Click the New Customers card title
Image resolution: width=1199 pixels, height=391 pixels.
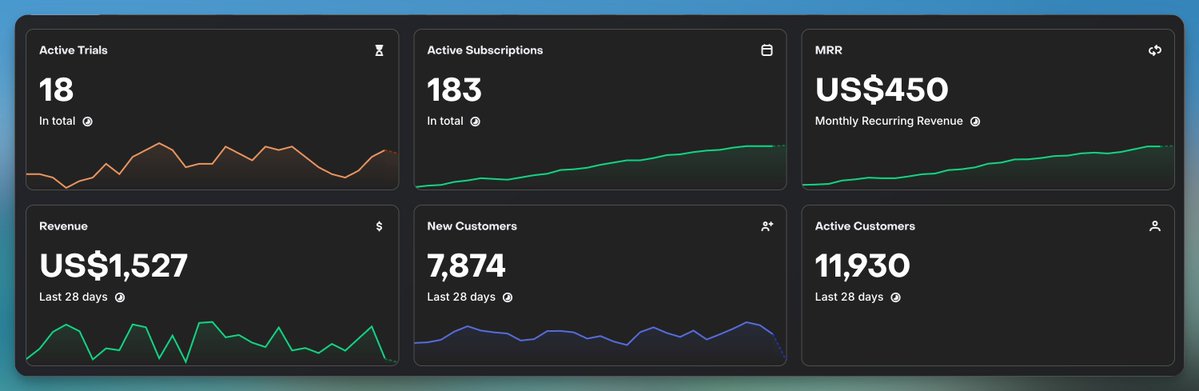(x=472, y=226)
